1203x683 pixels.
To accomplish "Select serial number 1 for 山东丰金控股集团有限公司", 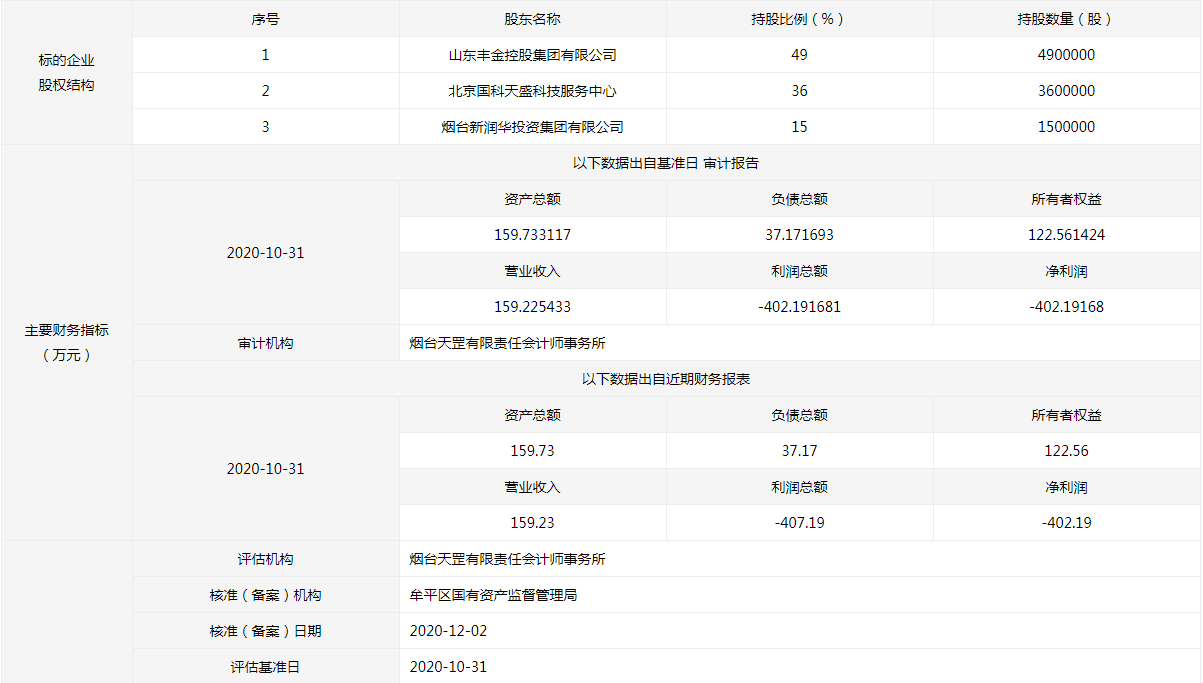I will [x=265, y=55].
